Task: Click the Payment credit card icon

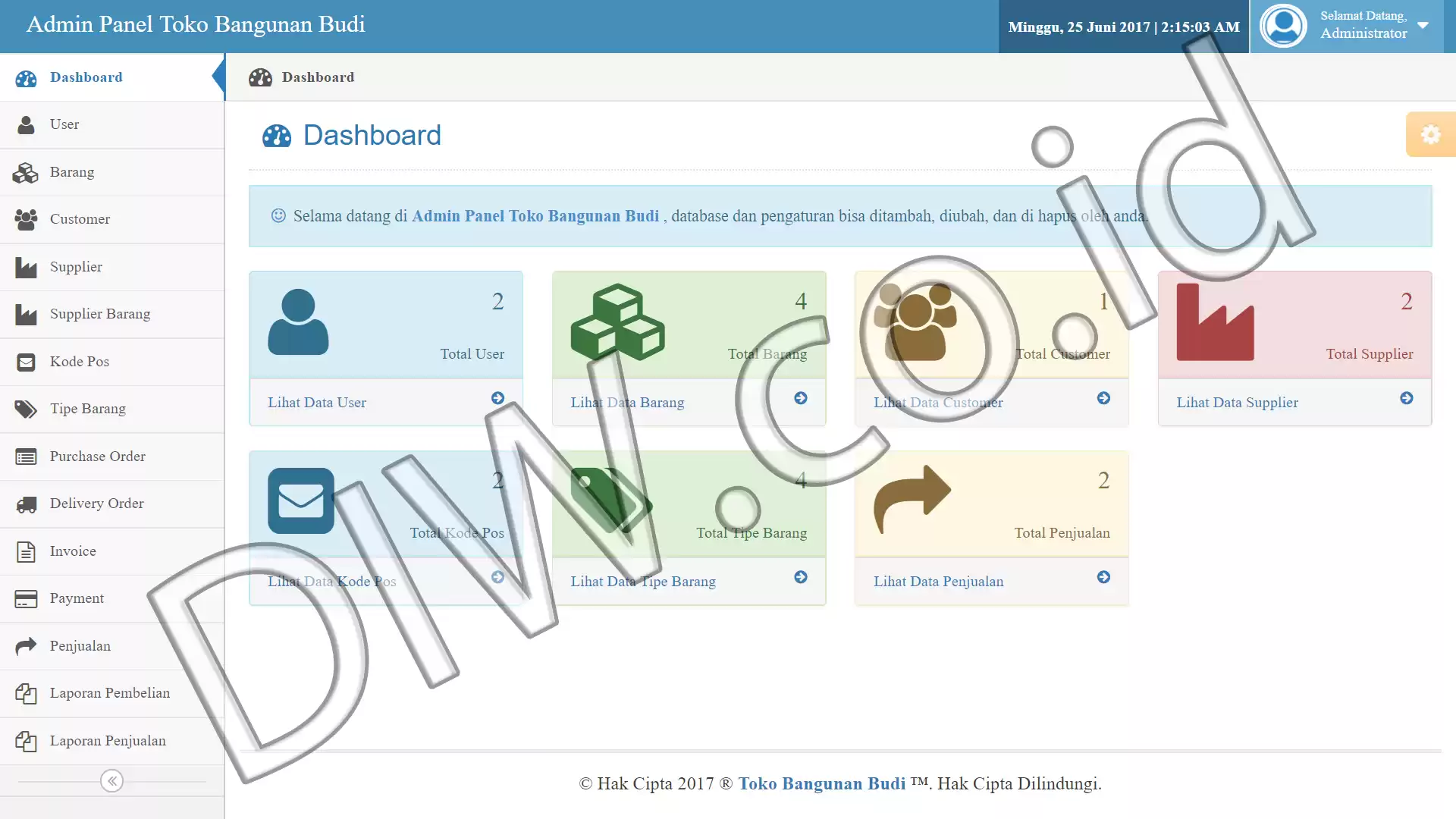Action: point(26,598)
